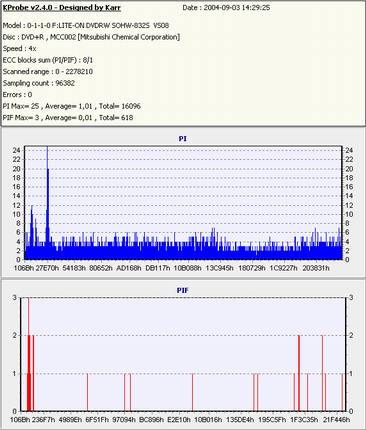Click the 27E70h axis label
This screenshot has width=366, height=430.
(x=47, y=268)
